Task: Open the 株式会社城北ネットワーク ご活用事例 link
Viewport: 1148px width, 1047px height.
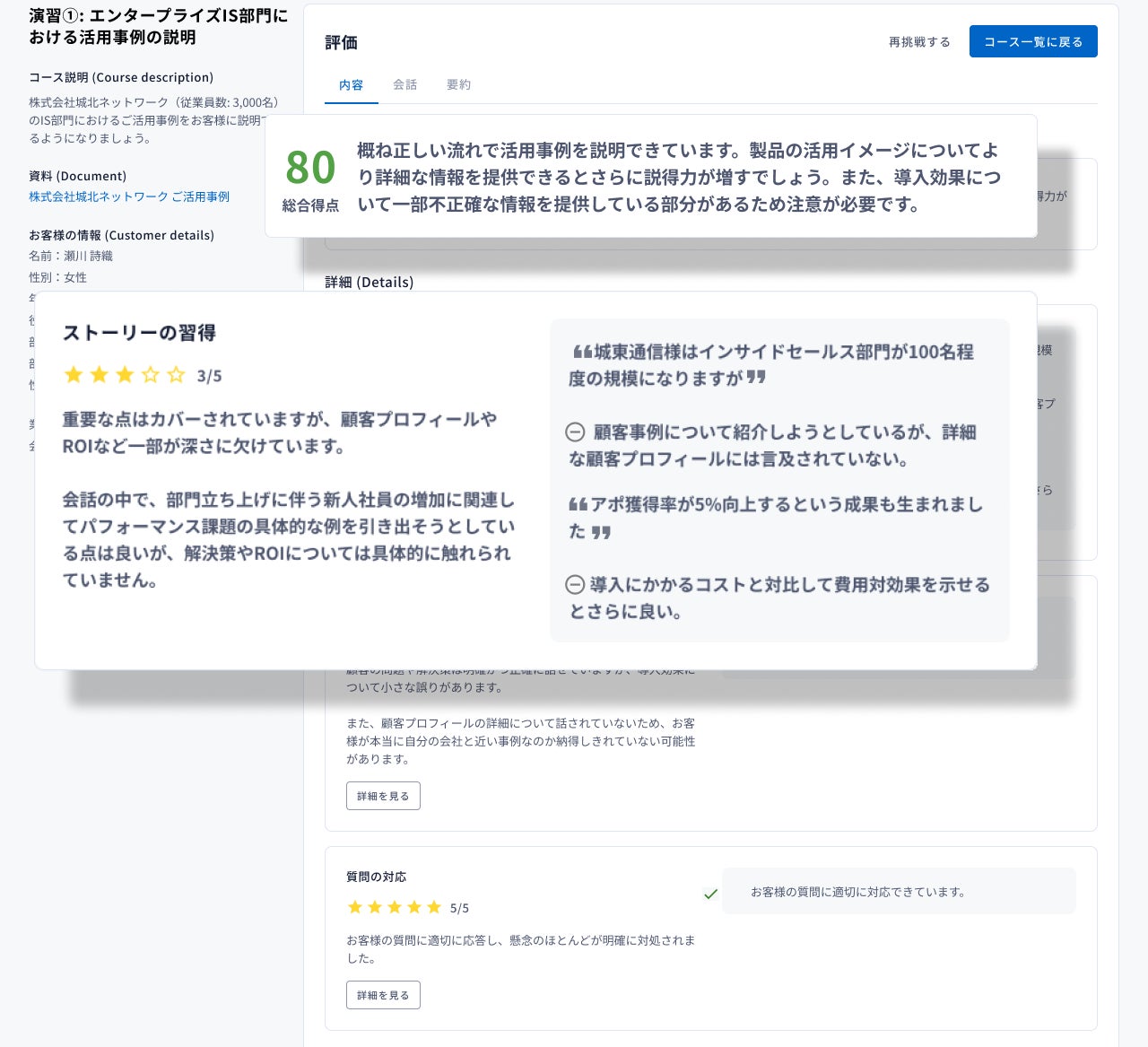Action: coord(129,196)
